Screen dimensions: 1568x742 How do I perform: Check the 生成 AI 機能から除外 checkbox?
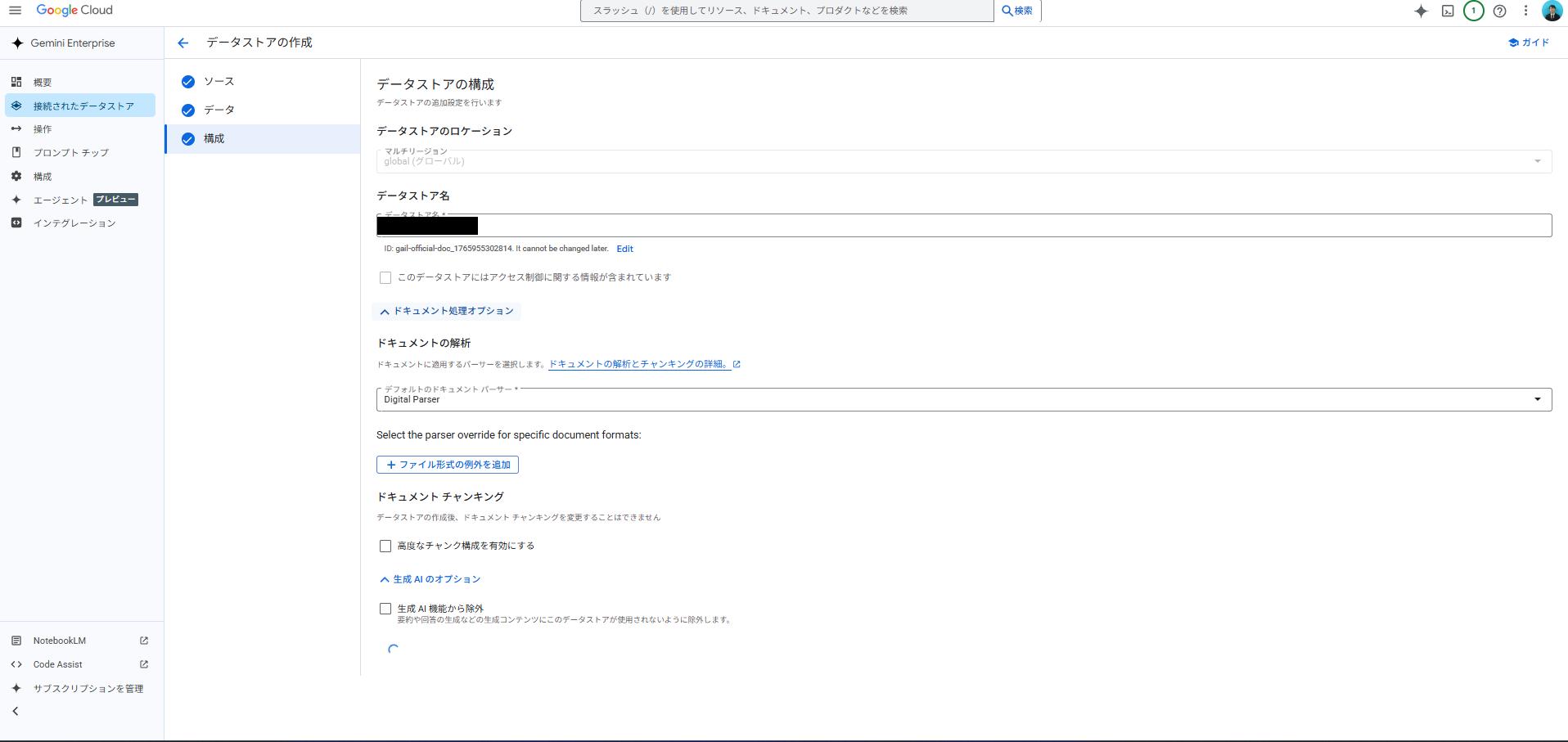pyautogui.click(x=385, y=609)
